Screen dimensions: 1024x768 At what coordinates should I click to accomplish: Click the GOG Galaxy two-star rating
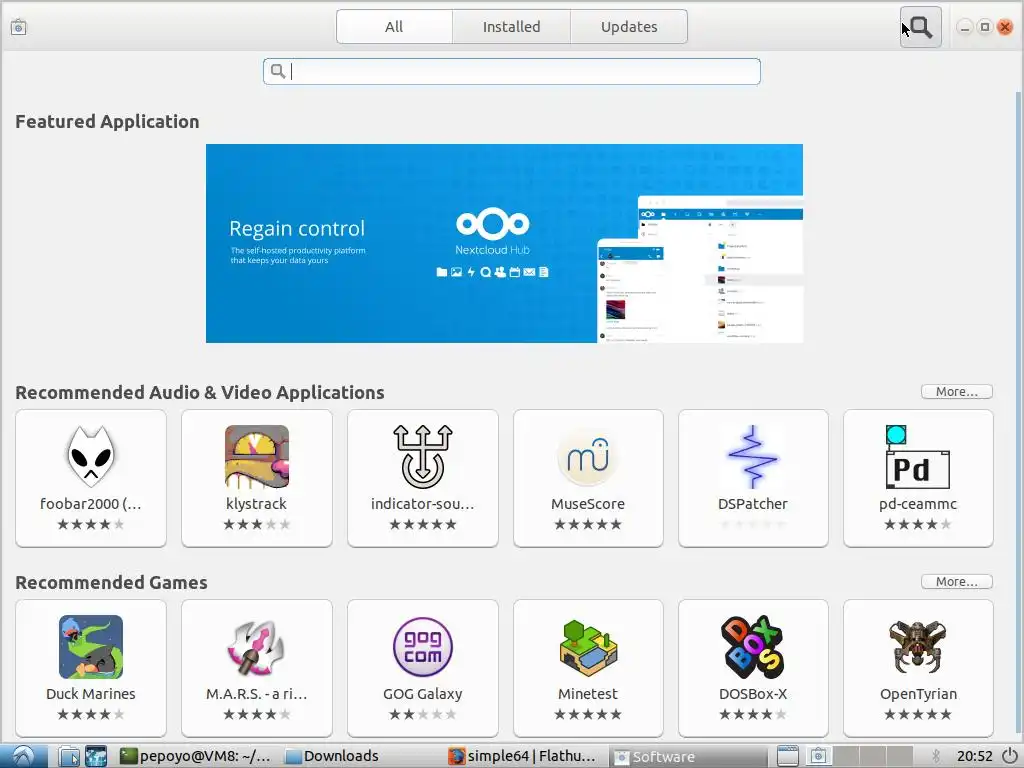(423, 714)
